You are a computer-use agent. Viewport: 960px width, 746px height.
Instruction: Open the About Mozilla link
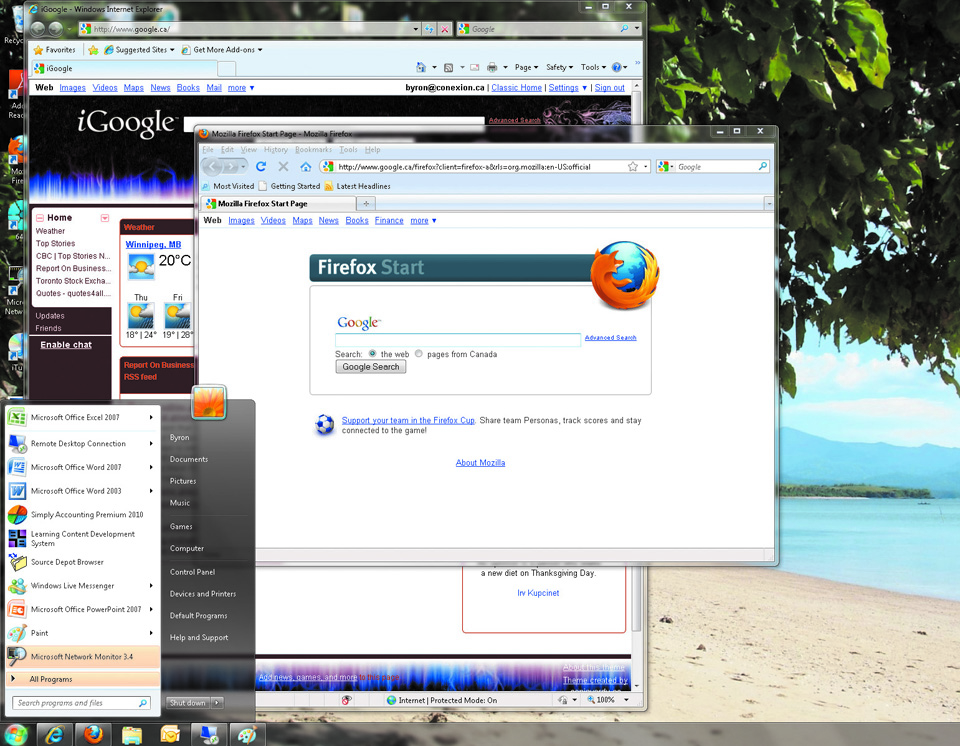point(481,462)
